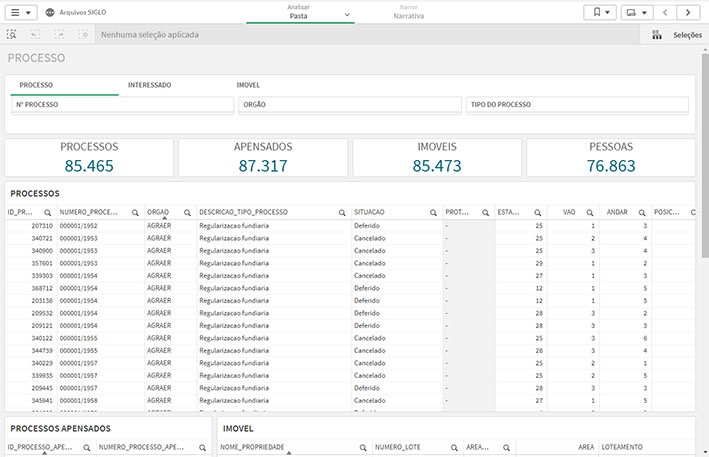Search in ID_PROCESSO_APE... column
The height and width of the screenshot is (457, 709).
pyautogui.click(x=86, y=448)
